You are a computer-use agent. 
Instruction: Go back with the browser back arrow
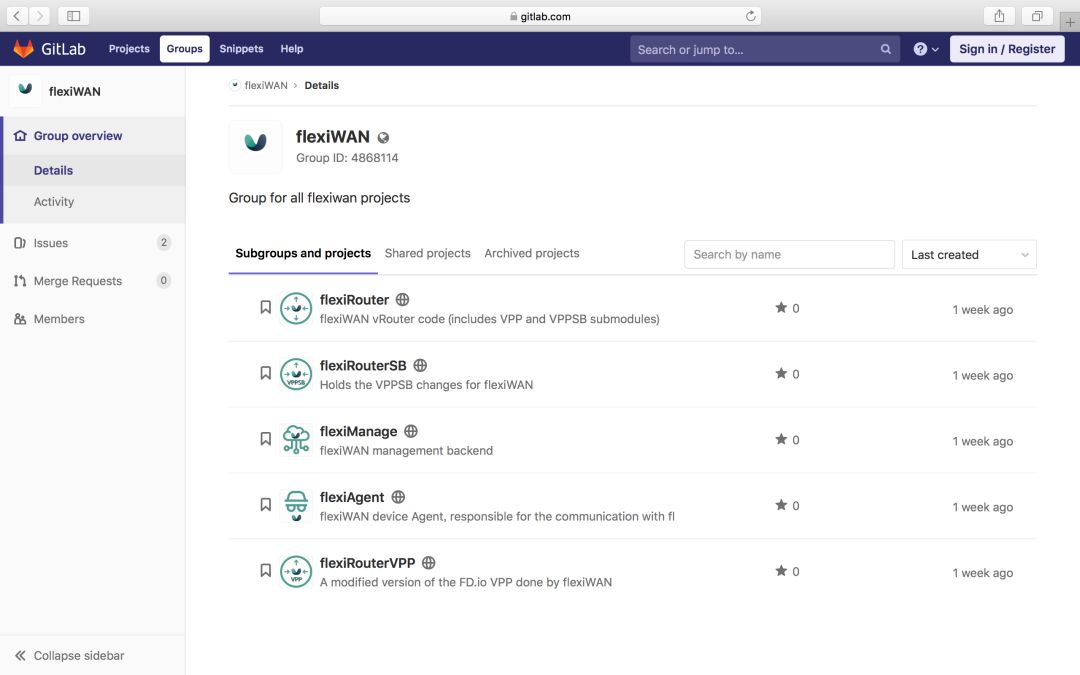point(17,16)
